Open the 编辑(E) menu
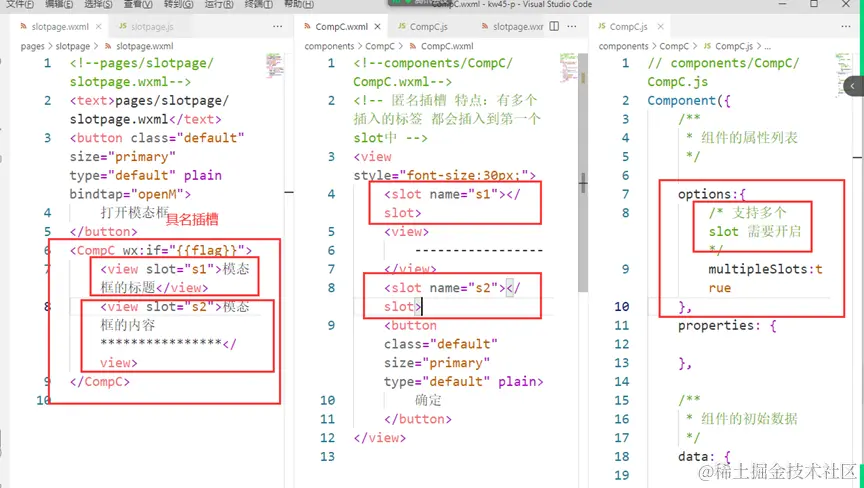 click(59, 4)
